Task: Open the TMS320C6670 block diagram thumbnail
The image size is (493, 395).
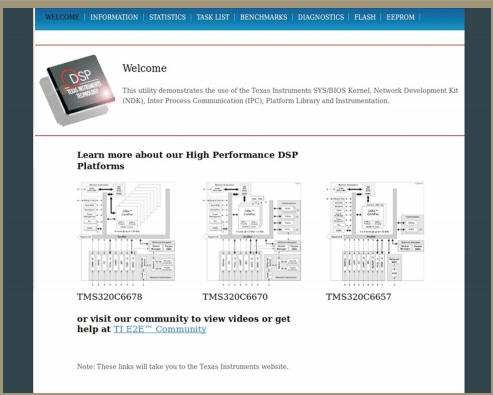Action: point(252,233)
